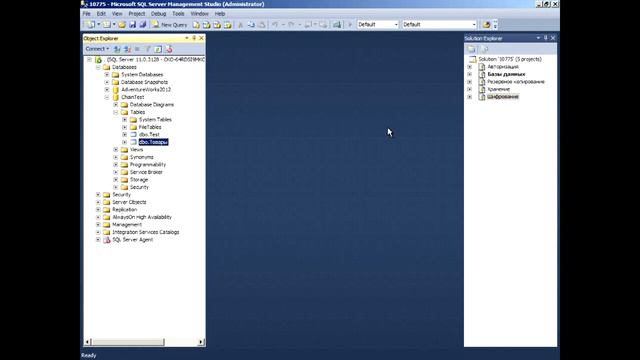Click the SQL Server Agent icon in tree

coord(107,240)
